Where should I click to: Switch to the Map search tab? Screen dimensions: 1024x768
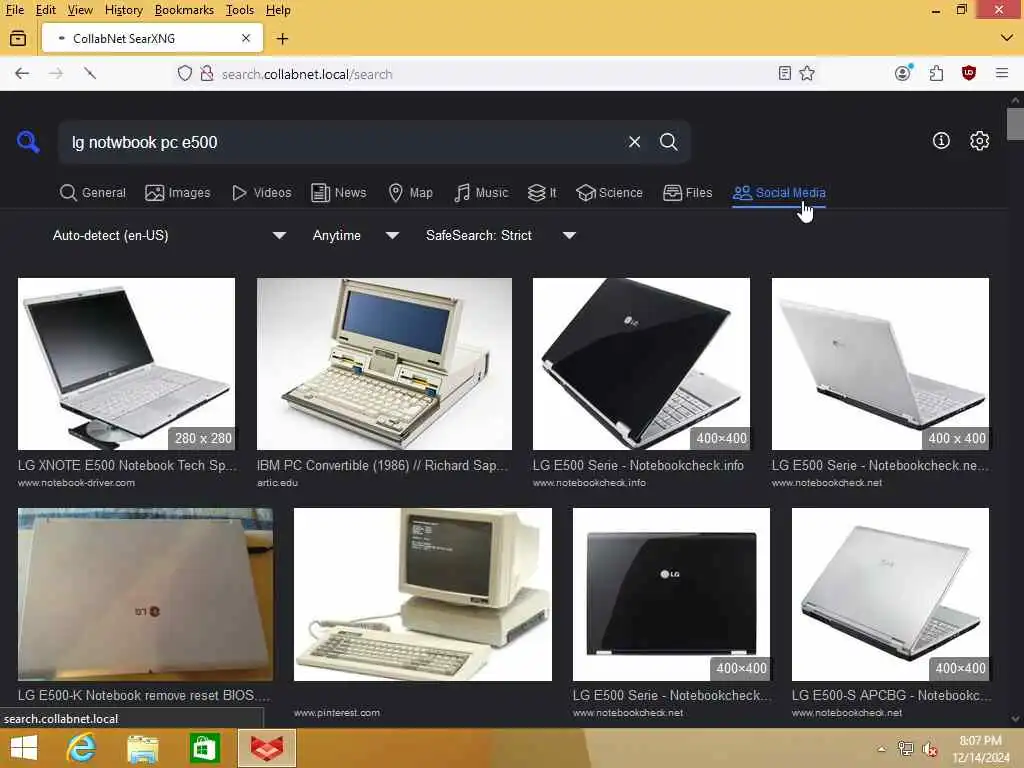[x=411, y=193]
